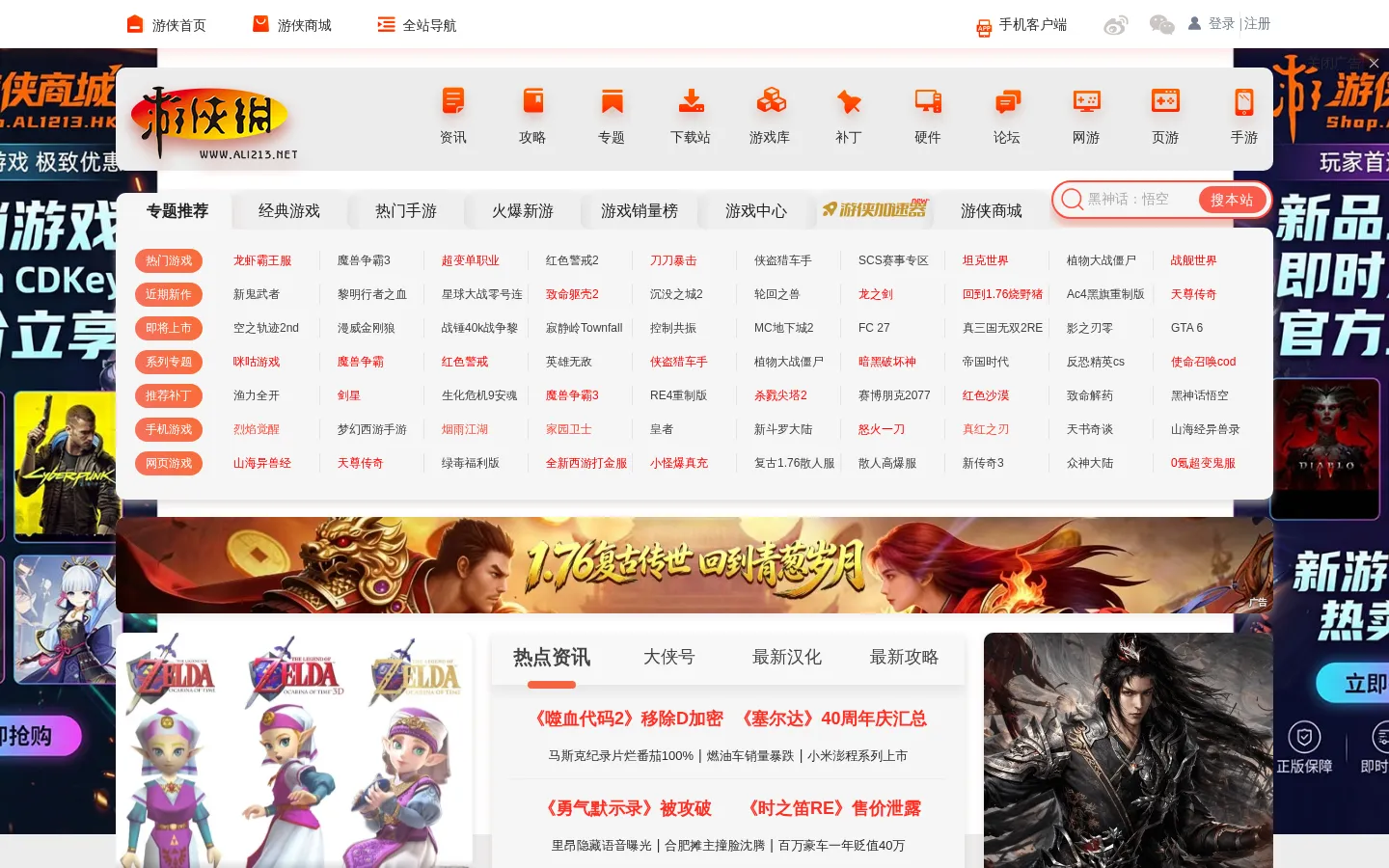Switch to the 经典游戏 tab
This screenshot has width=1389, height=868.
pyautogui.click(x=289, y=211)
